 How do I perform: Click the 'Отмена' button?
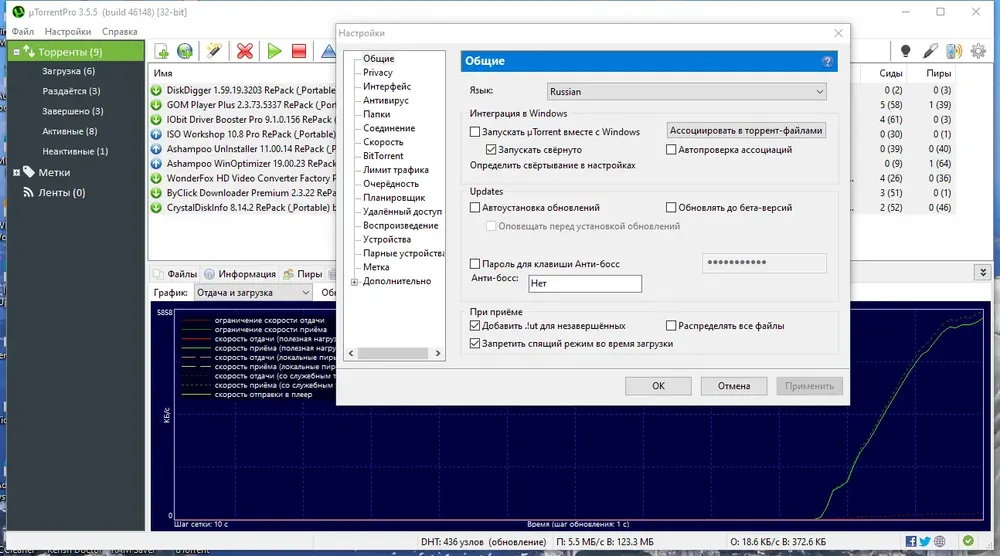pyautogui.click(x=733, y=386)
